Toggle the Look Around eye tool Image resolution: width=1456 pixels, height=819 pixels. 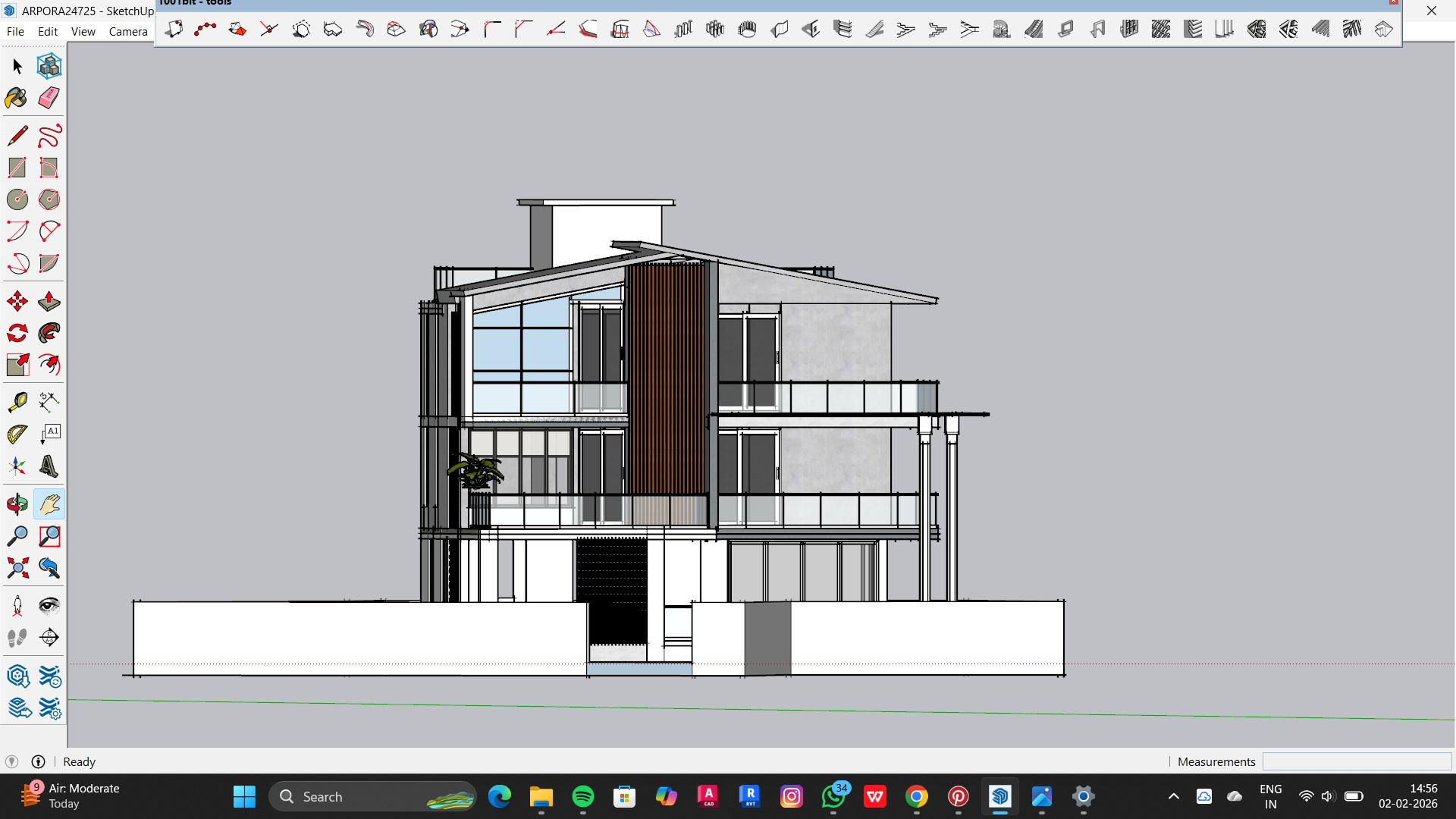(x=49, y=605)
